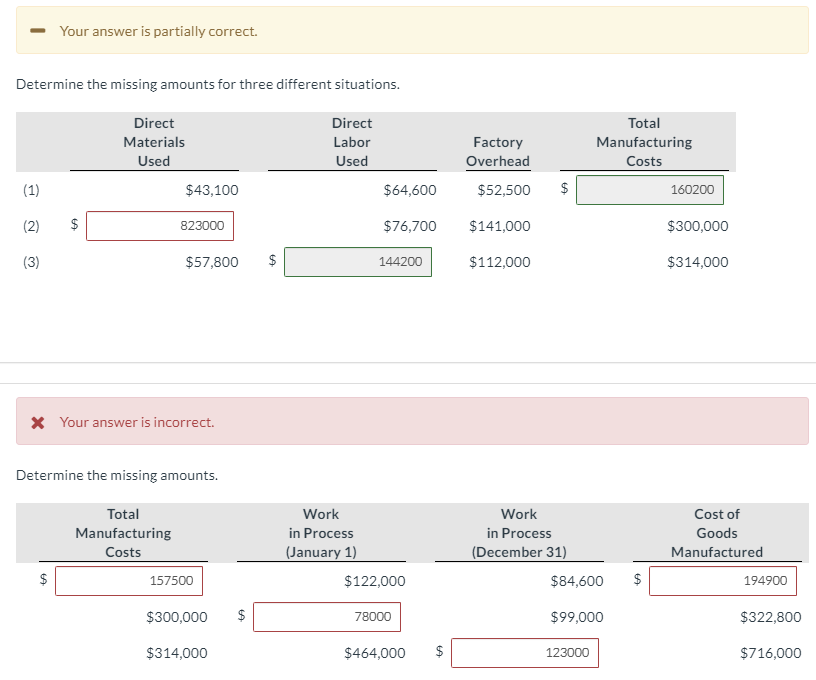Click the situation (2) row label
Image resolution: width=816 pixels, height=680 pixels.
point(31,226)
